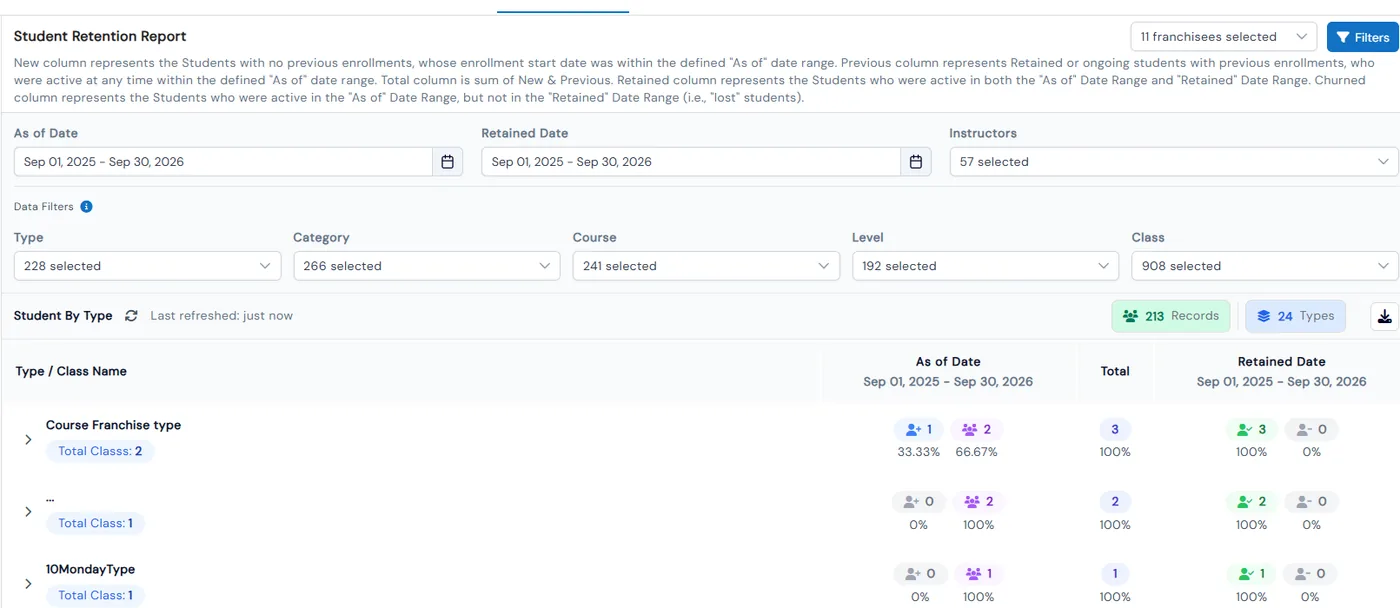
Task: Click previous students badge in 10MondayType row
Action: coord(978,574)
